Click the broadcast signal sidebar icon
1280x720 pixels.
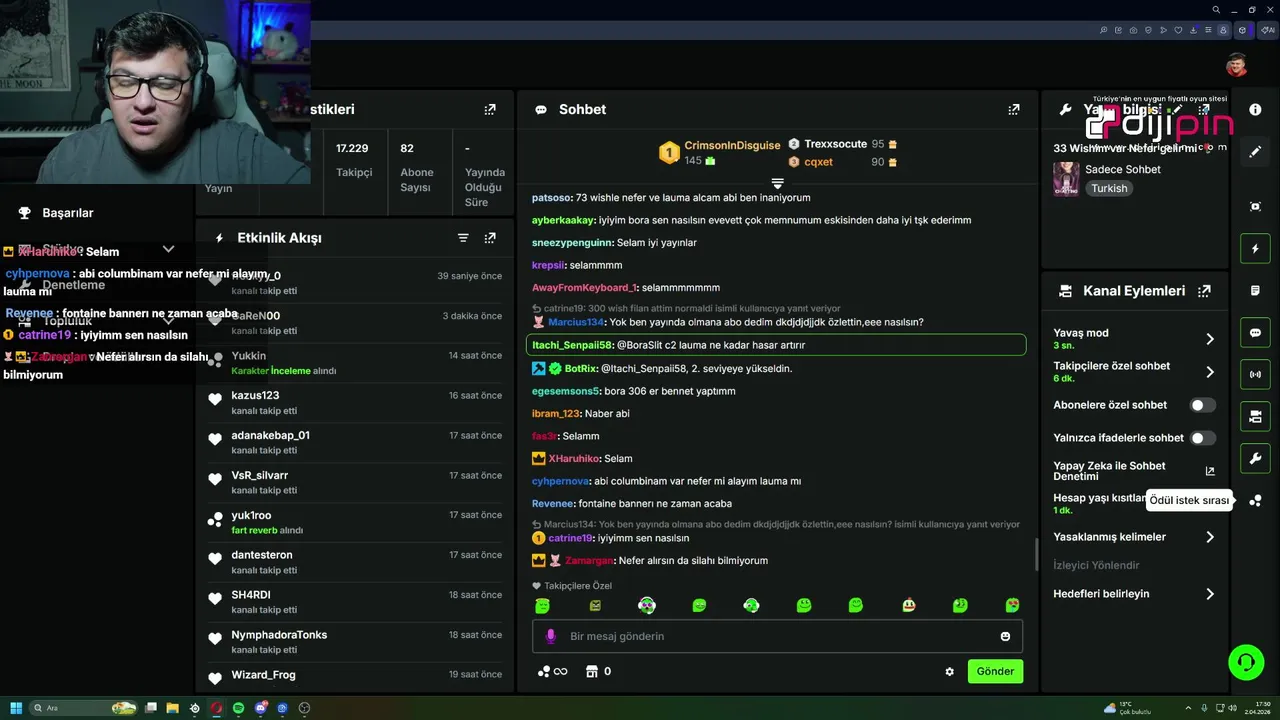(1255, 375)
